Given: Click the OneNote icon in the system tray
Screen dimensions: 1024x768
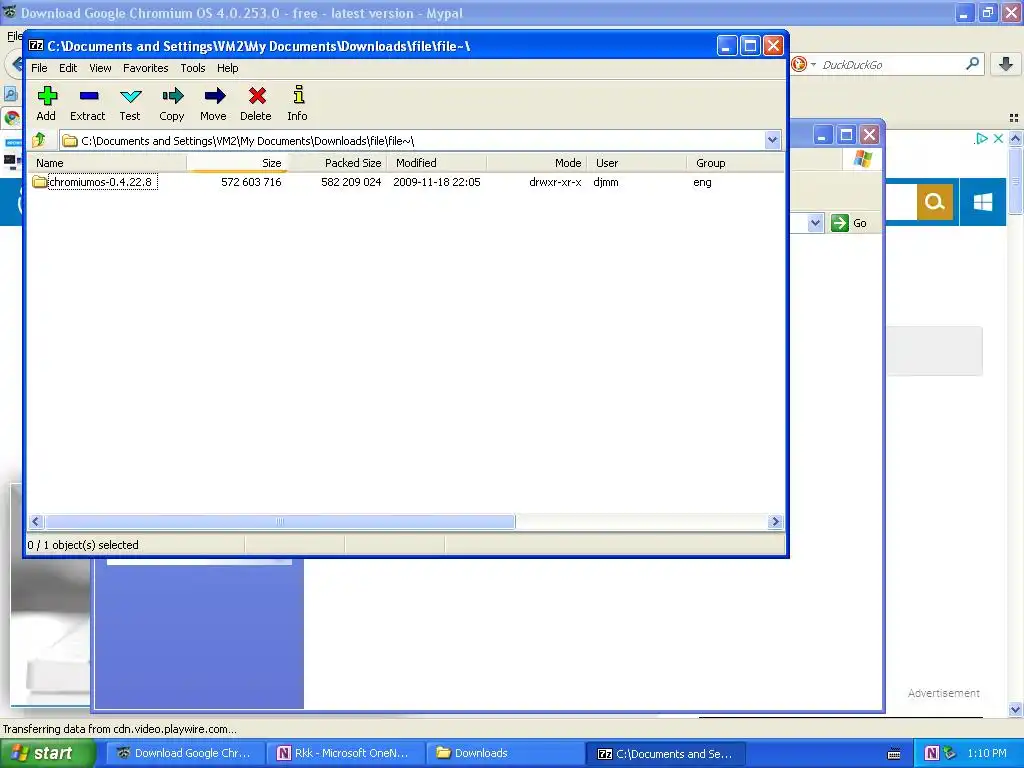Looking at the screenshot, I should (x=931, y=753).
